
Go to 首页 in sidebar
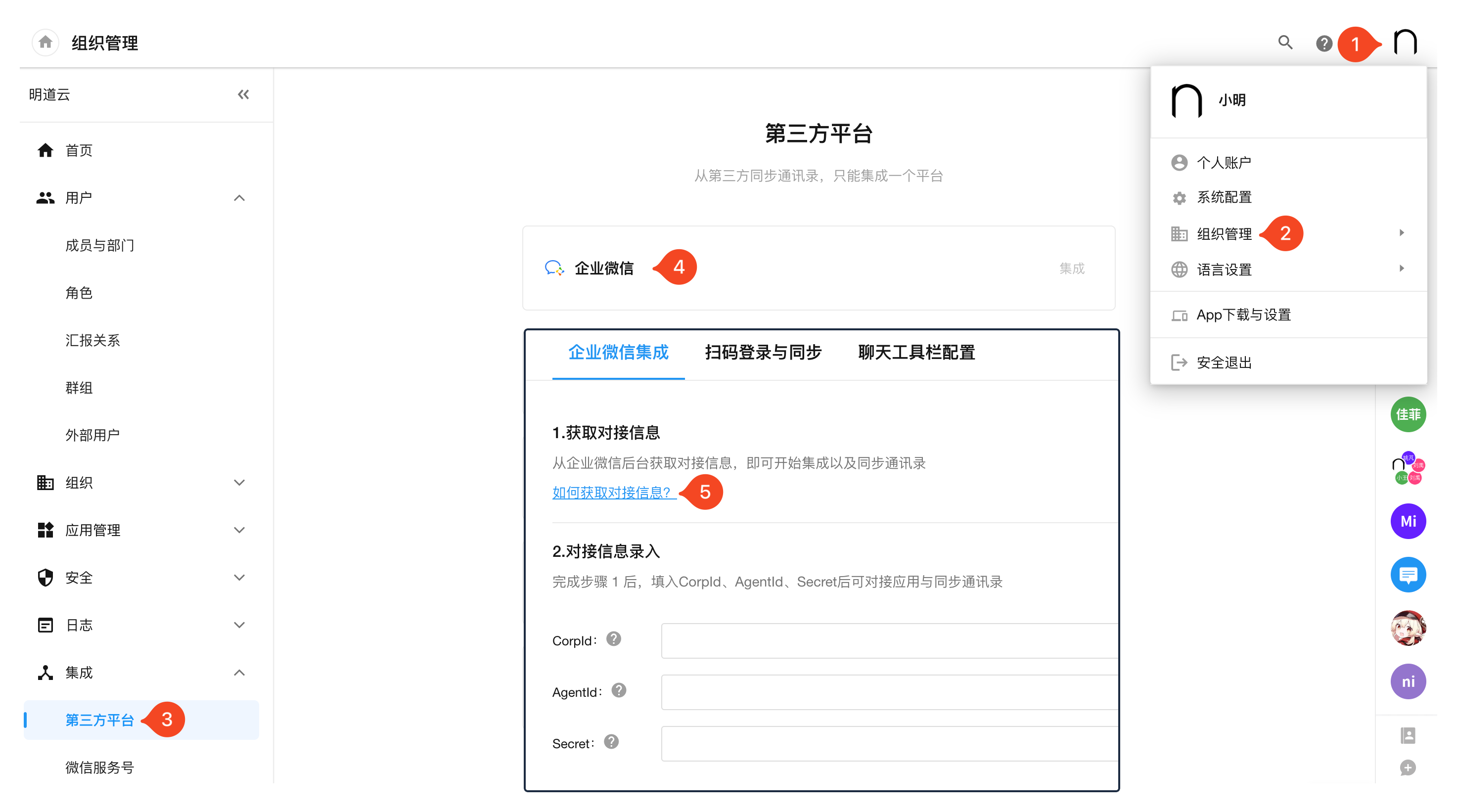pyautogui.click(x=79, y=150)
